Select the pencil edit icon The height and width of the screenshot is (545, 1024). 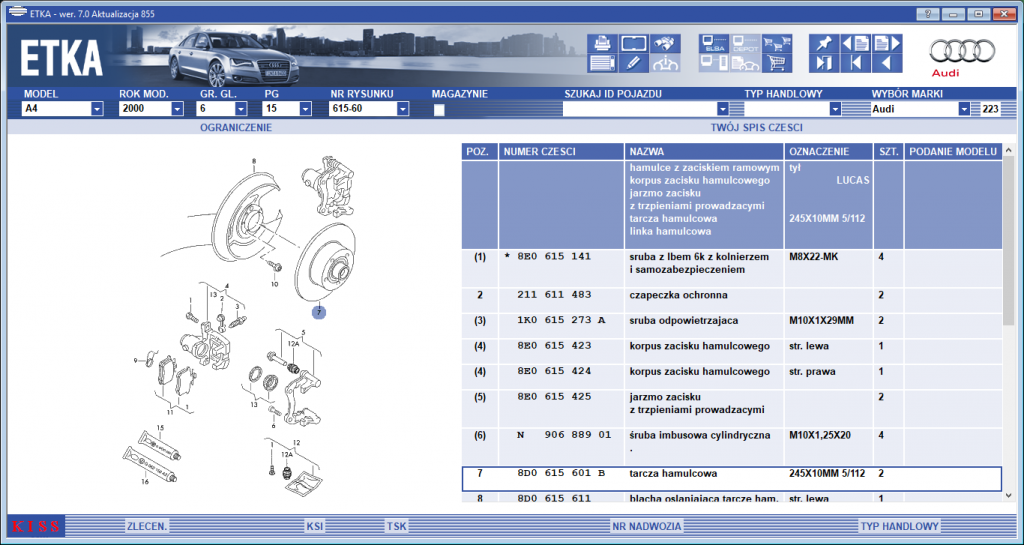tap(633, 63)
